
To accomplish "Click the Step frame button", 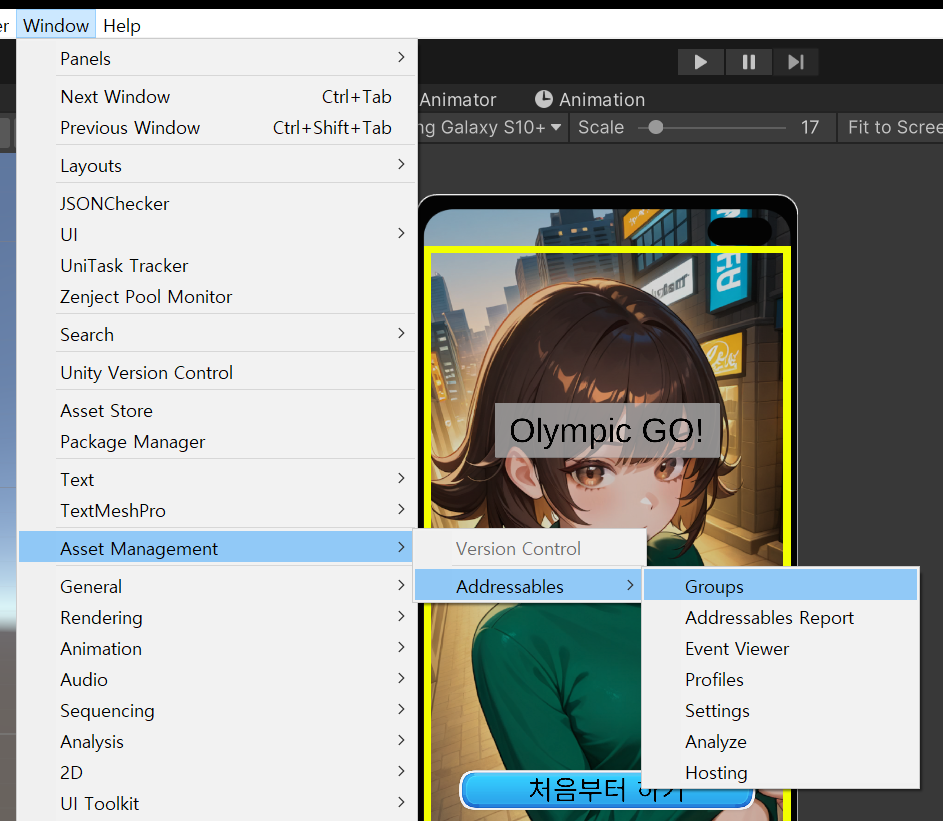I will (796, 62).
